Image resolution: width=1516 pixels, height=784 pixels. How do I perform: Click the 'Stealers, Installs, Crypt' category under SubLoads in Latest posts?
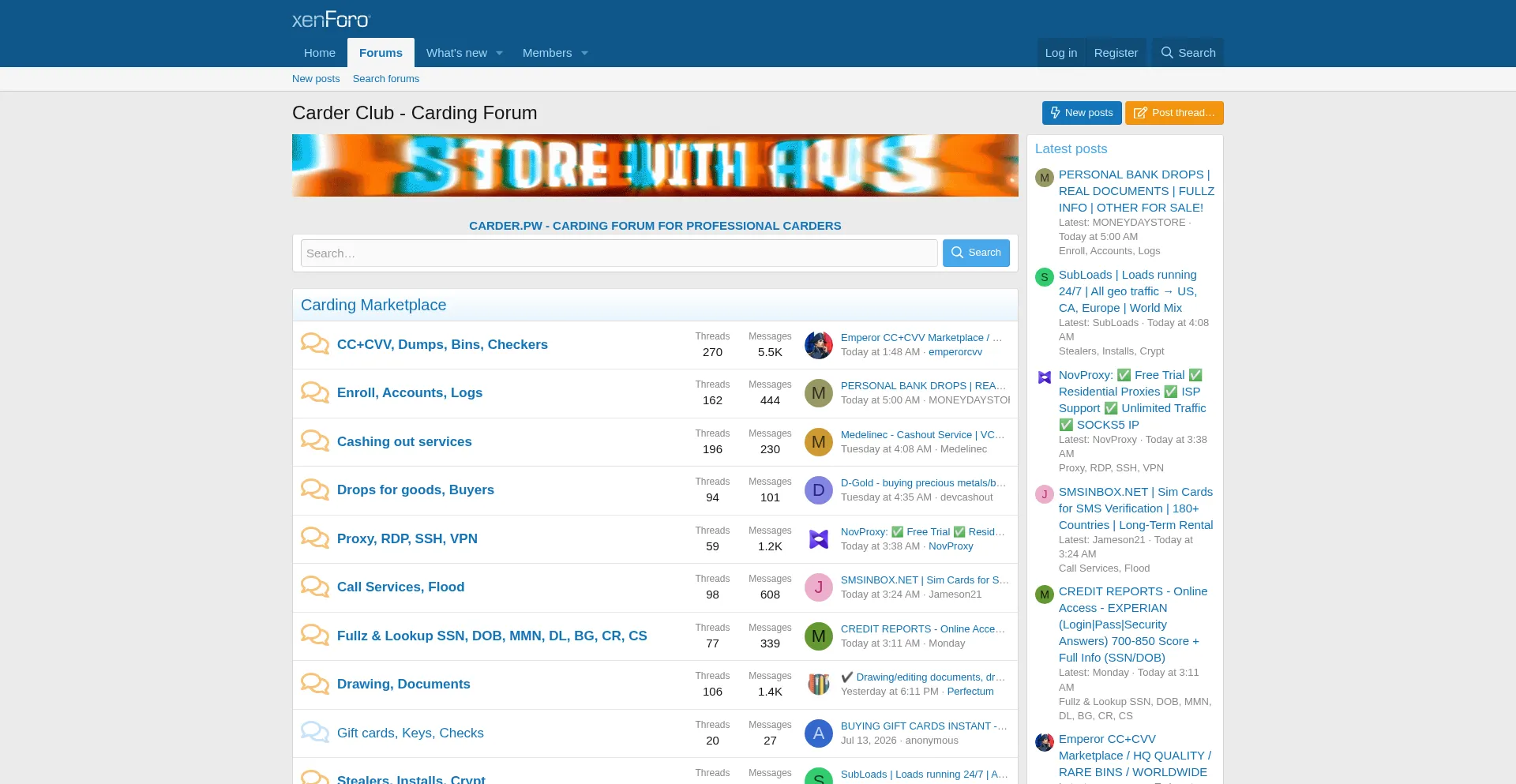tap(1112, 351)
